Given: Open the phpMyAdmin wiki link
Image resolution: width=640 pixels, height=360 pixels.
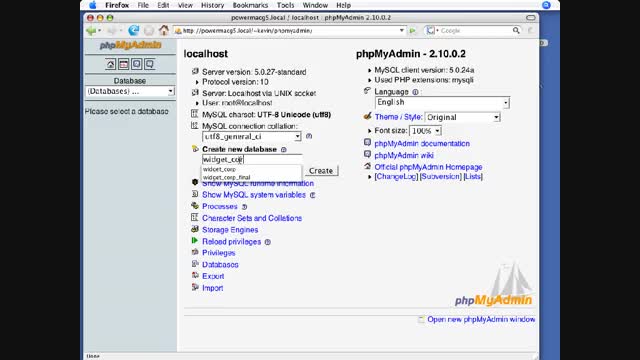Looking at the screenshot, I should [x=404, y=156].
